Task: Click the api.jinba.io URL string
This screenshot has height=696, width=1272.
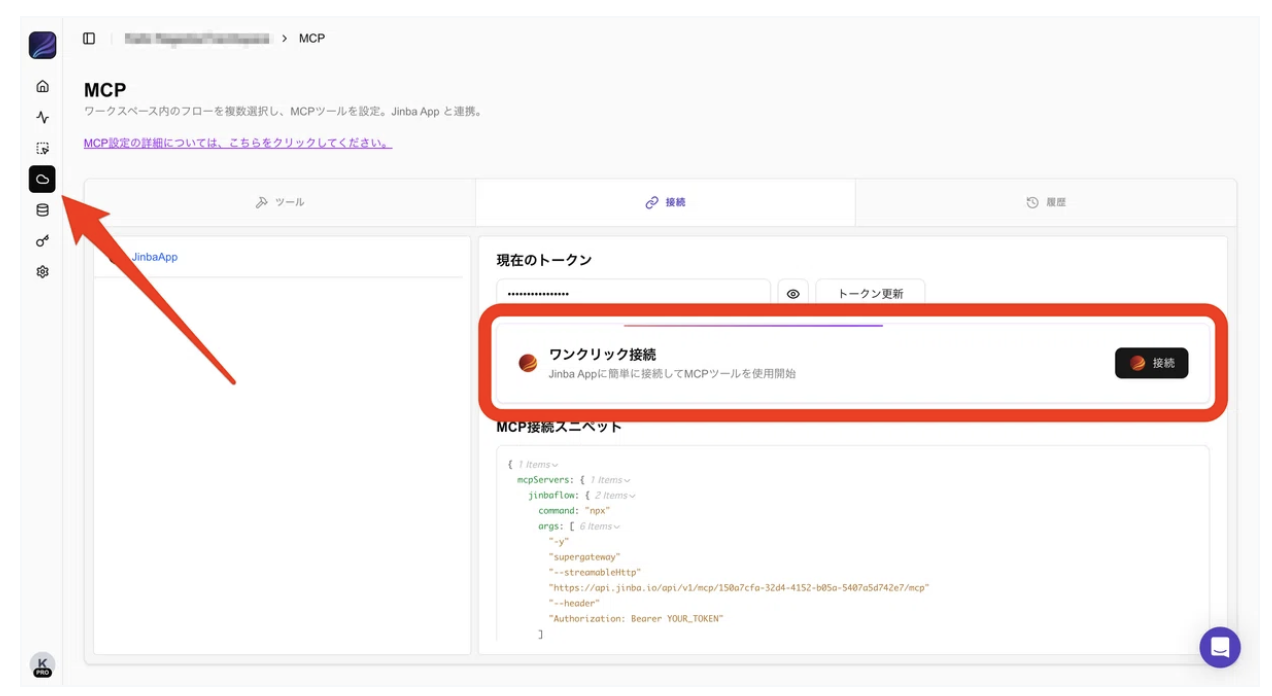Action: pos(739,588)
